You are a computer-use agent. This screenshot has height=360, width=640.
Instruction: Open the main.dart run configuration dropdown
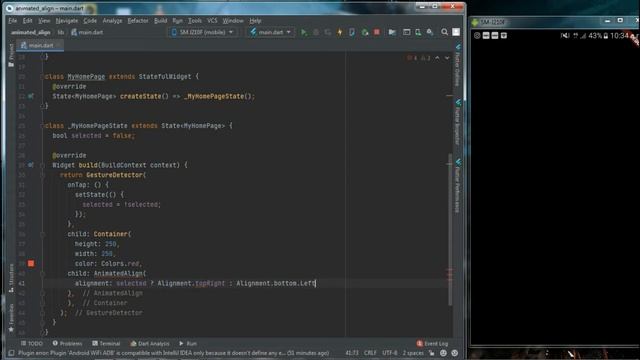click(271, 32)
